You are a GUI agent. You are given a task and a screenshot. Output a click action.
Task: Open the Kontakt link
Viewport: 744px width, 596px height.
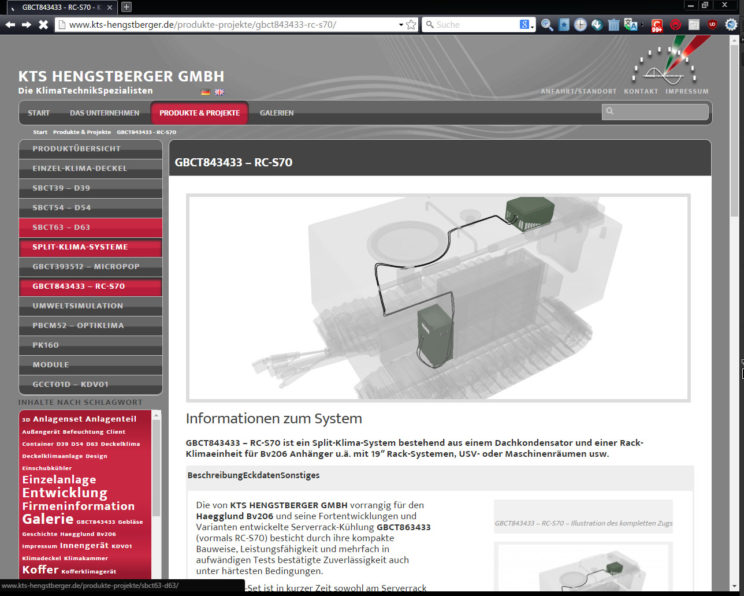(x=641, y=91)
